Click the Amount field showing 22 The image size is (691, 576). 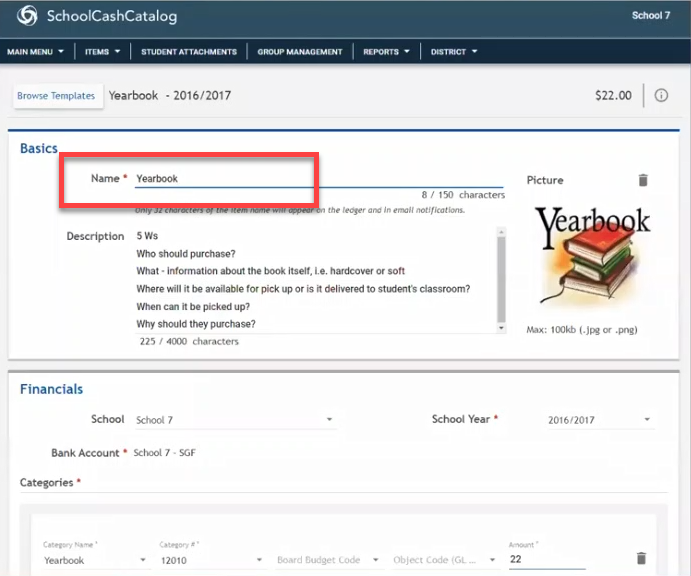[547, 559]
